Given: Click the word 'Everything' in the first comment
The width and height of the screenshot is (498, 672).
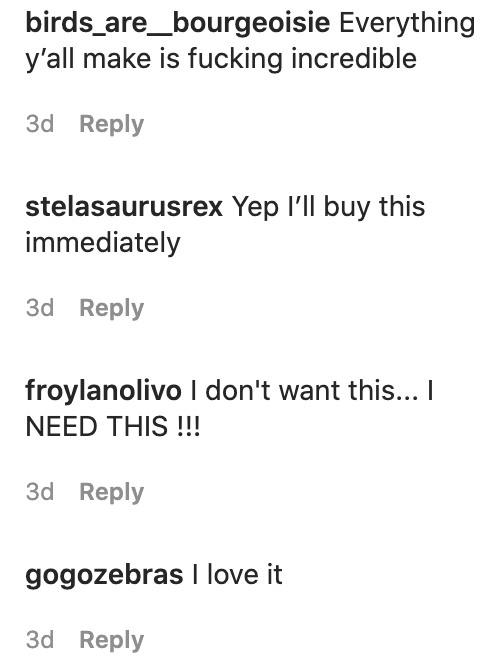Looking at the screenshot, I should pos(407,24).
